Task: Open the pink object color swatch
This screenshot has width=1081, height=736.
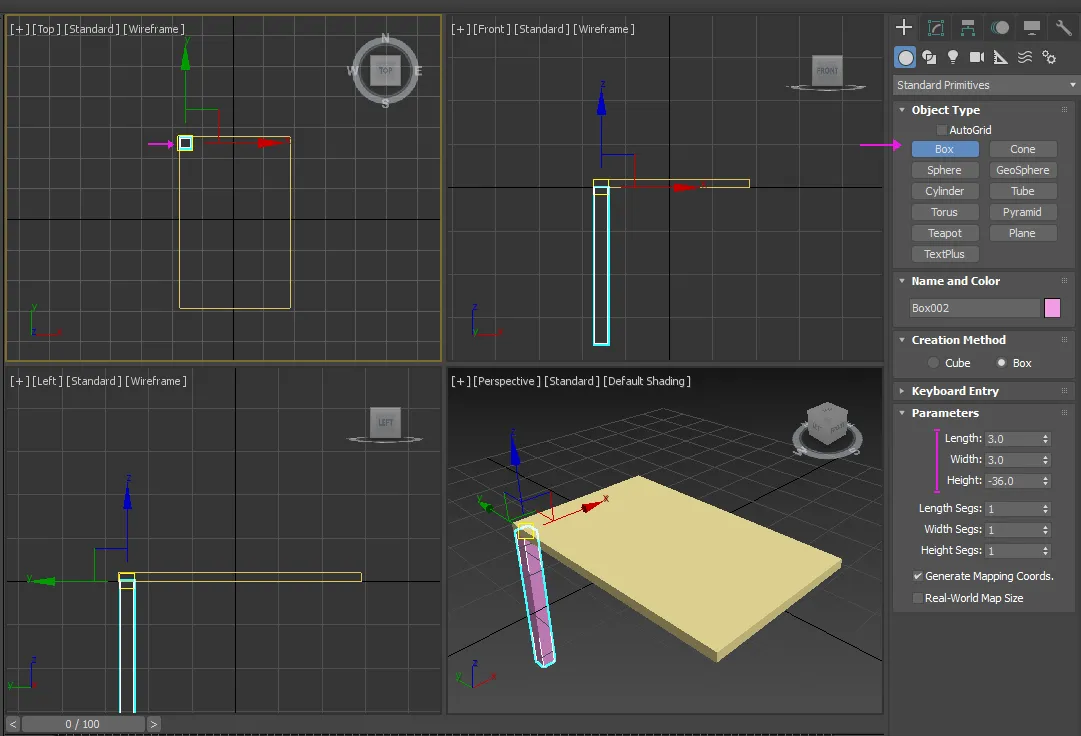Action: (x=1052, y=308)
